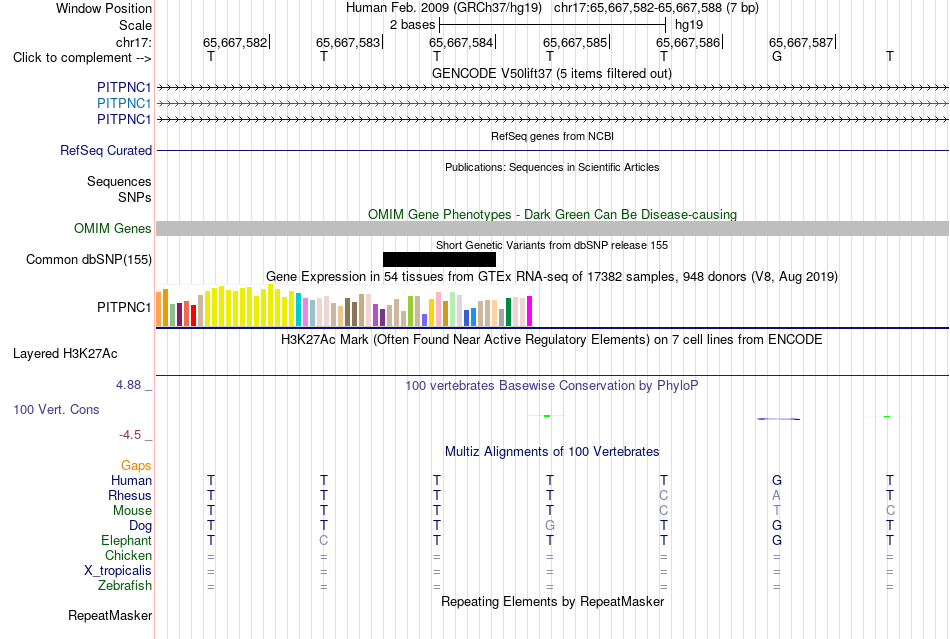950x639 pixels.
Task: Click the OMIM Genes track label
Action: (x=113, y=228)
